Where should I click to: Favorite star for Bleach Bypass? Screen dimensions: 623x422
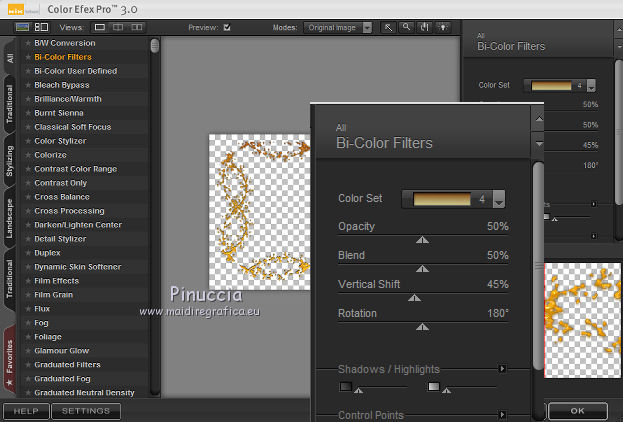(x=28, y=85)
